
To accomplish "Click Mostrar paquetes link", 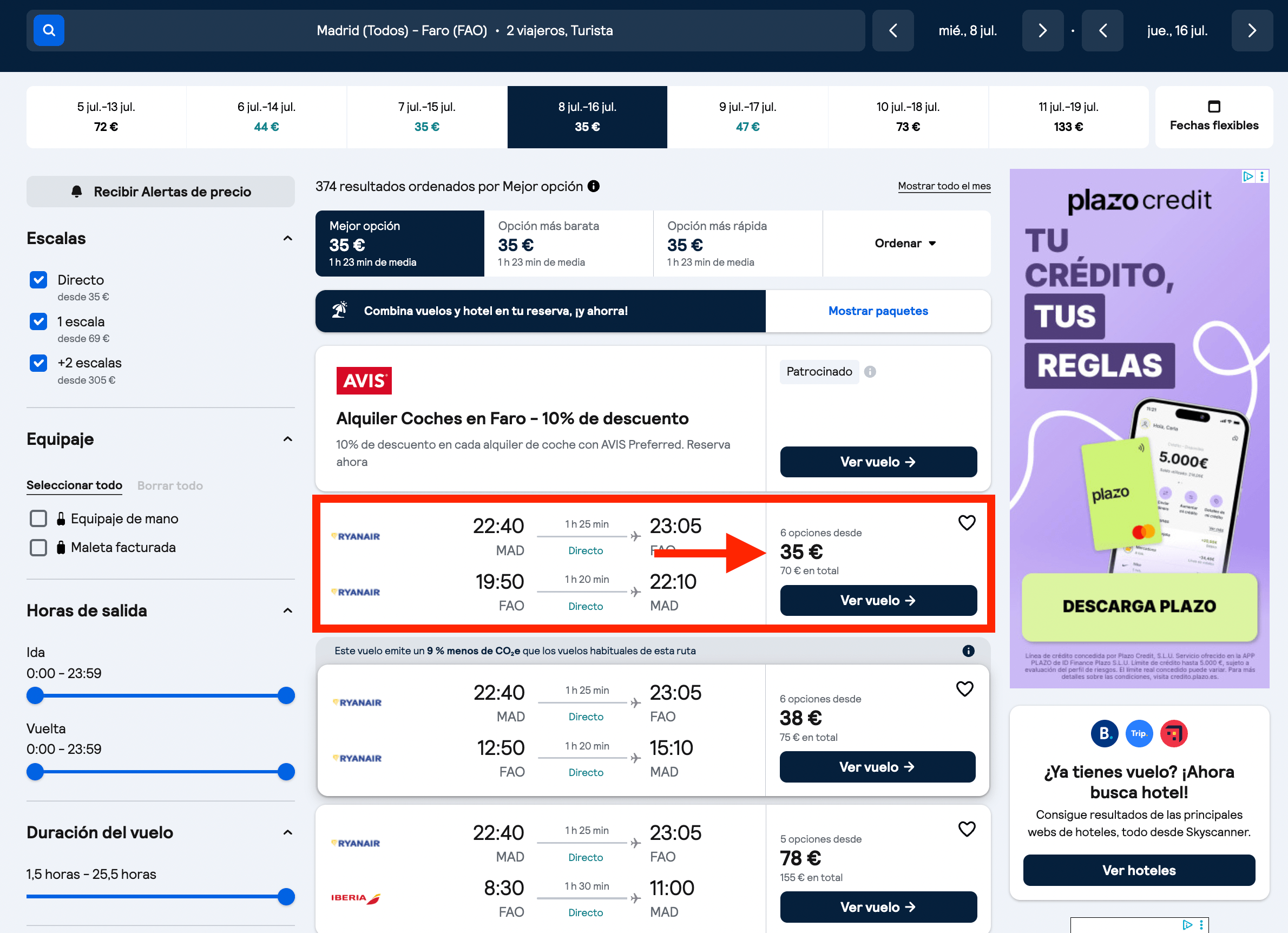I will pos(878,311).
